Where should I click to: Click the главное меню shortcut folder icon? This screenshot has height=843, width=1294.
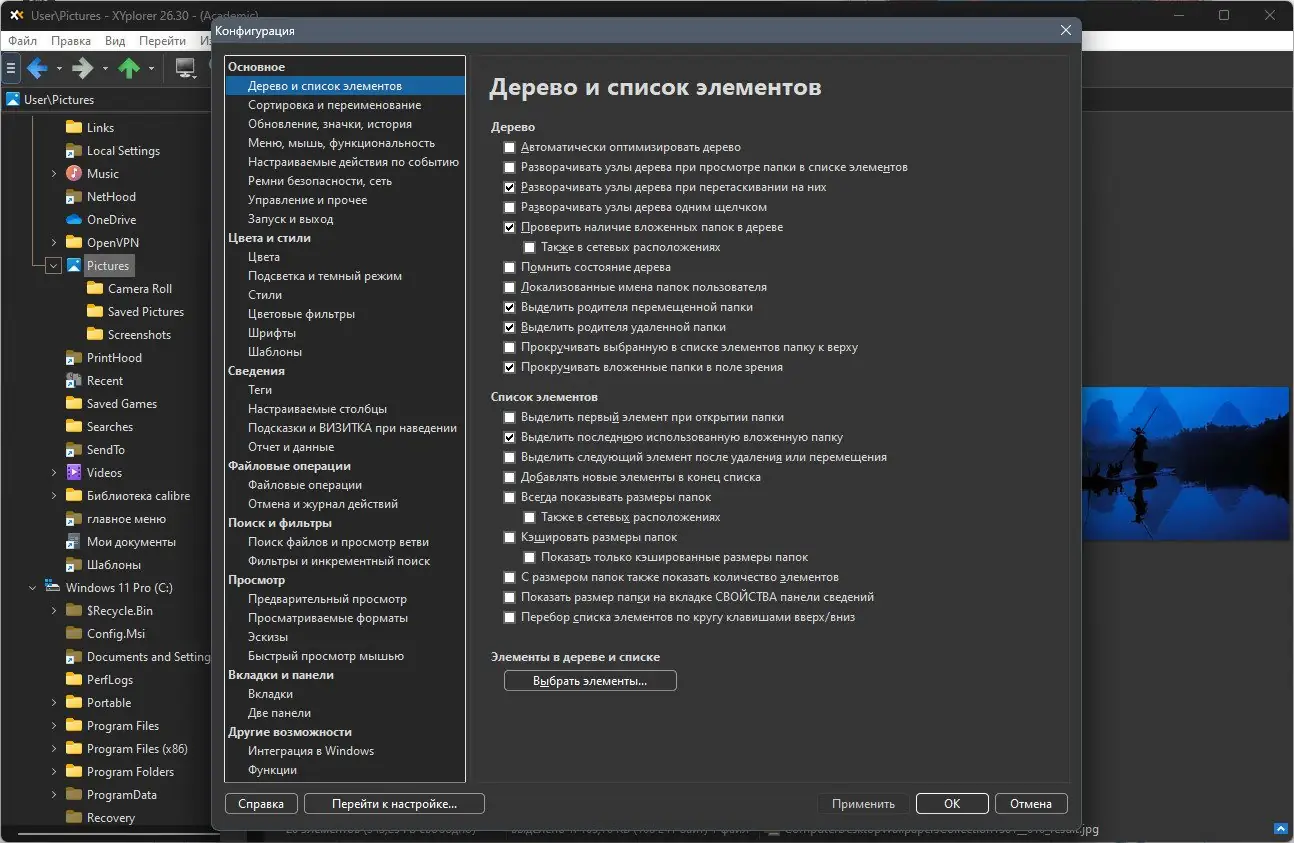click(73, 519)
